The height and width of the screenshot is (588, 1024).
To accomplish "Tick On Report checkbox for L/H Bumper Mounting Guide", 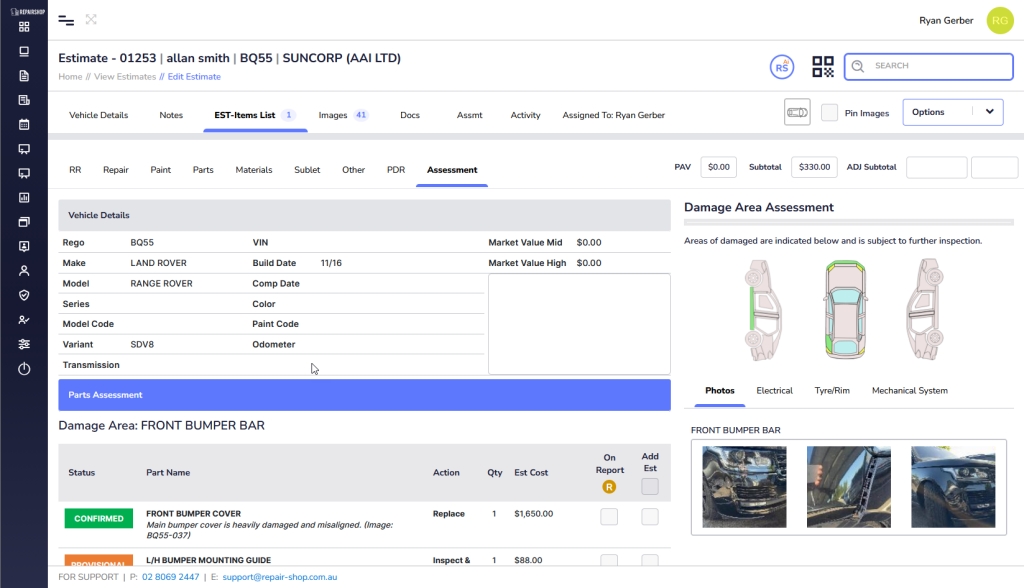I will click(609, 561).
